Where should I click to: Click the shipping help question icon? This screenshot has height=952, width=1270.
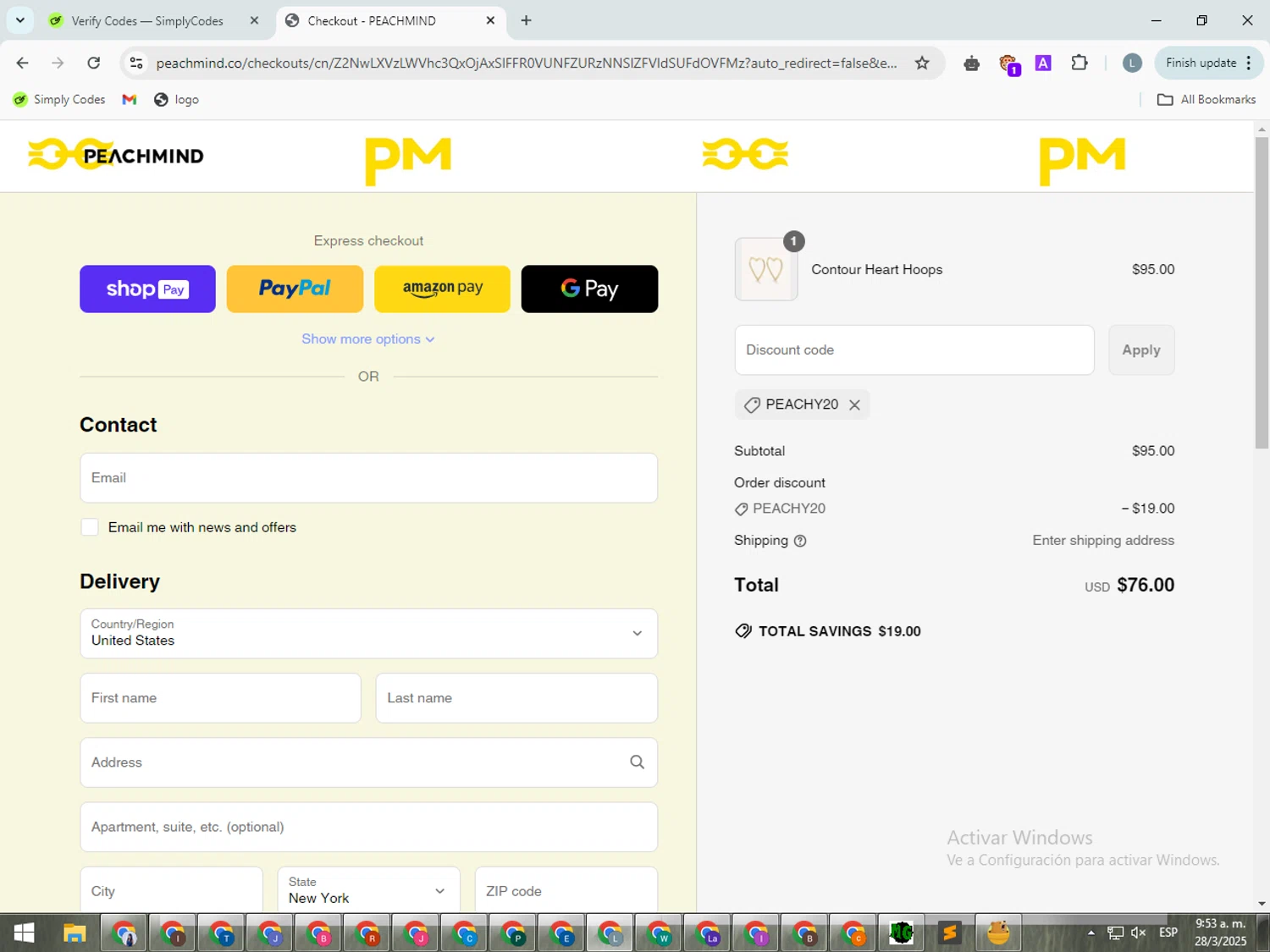[x=800, y=541]
